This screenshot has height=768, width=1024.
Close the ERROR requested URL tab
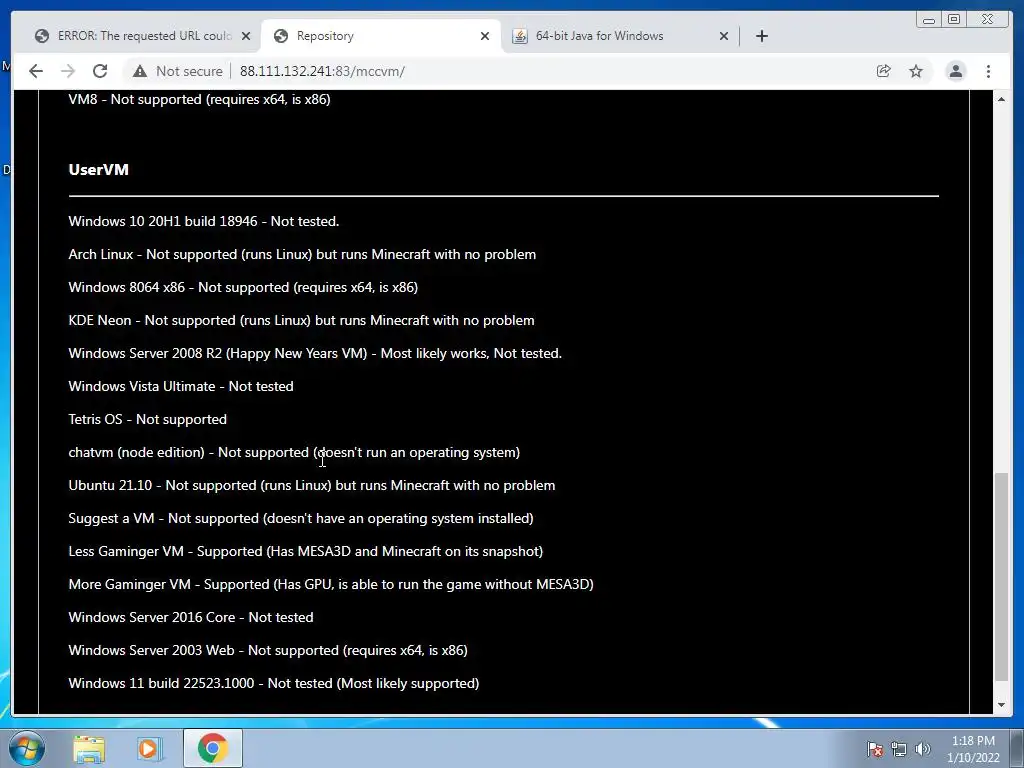pos(246,36)
